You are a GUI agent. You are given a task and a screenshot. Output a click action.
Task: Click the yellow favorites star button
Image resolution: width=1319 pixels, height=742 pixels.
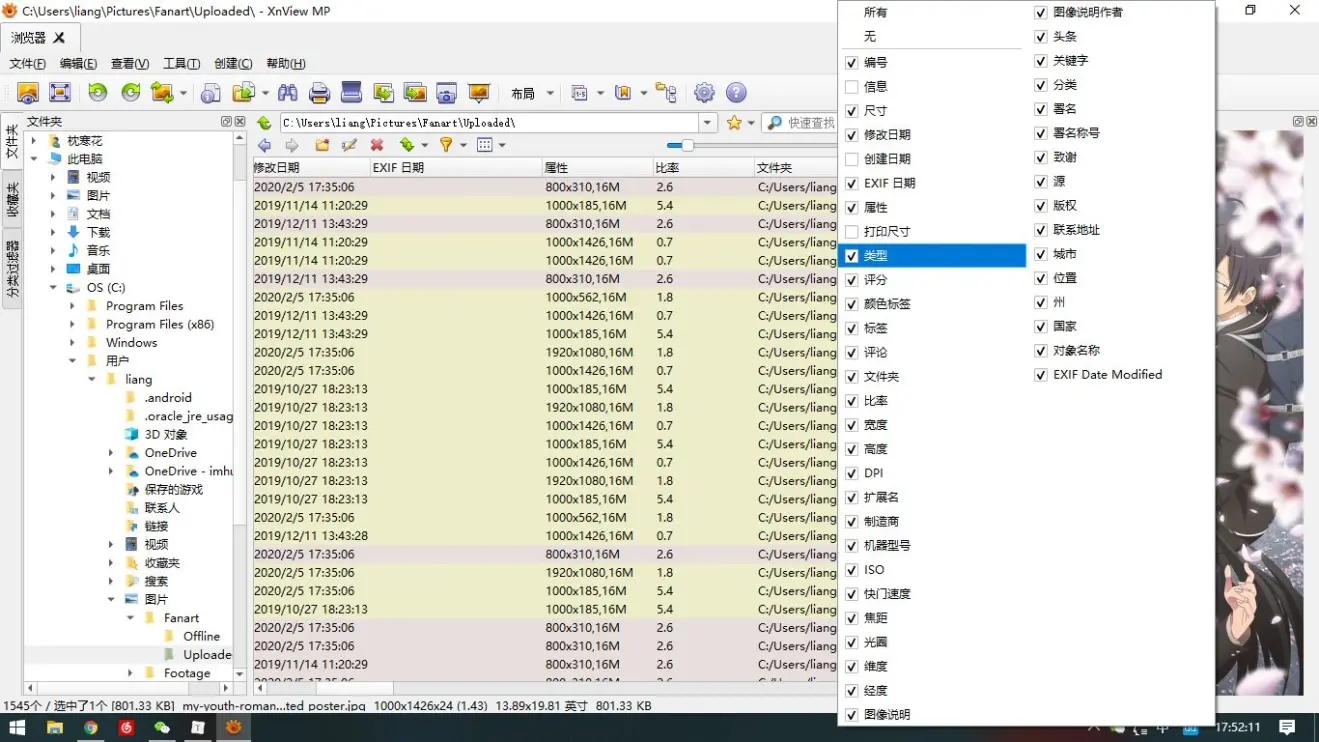tap(736, 122)
